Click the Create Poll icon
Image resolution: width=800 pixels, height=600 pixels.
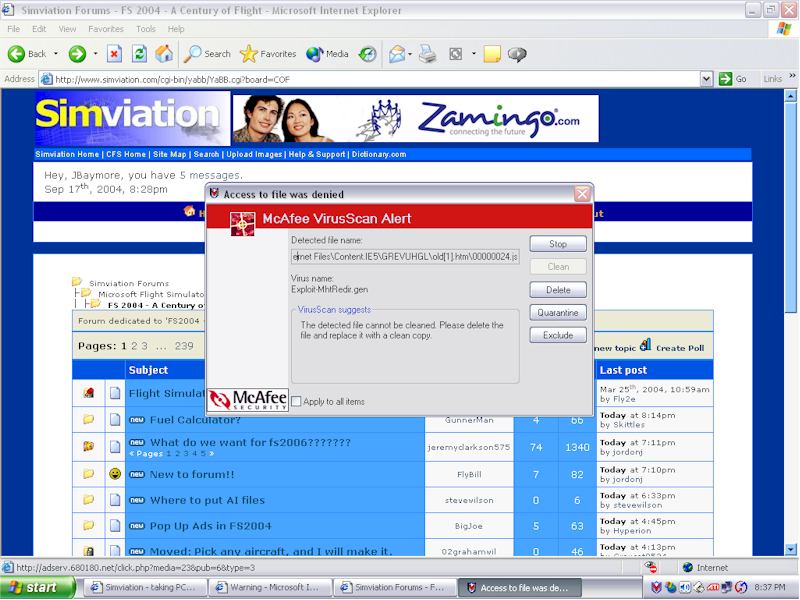point(645,345)
